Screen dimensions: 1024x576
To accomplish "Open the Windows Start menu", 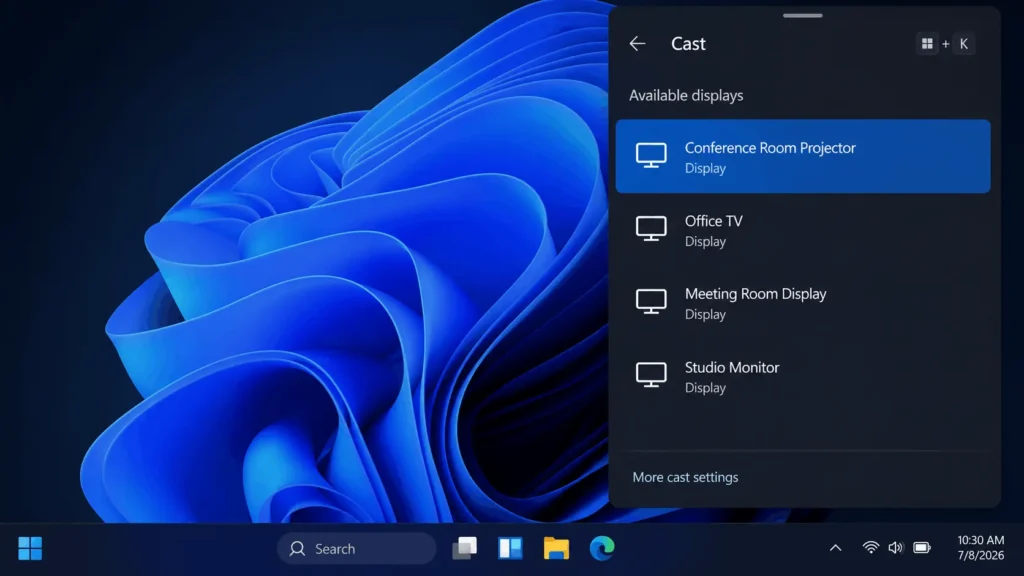I will tap(30, 549).
